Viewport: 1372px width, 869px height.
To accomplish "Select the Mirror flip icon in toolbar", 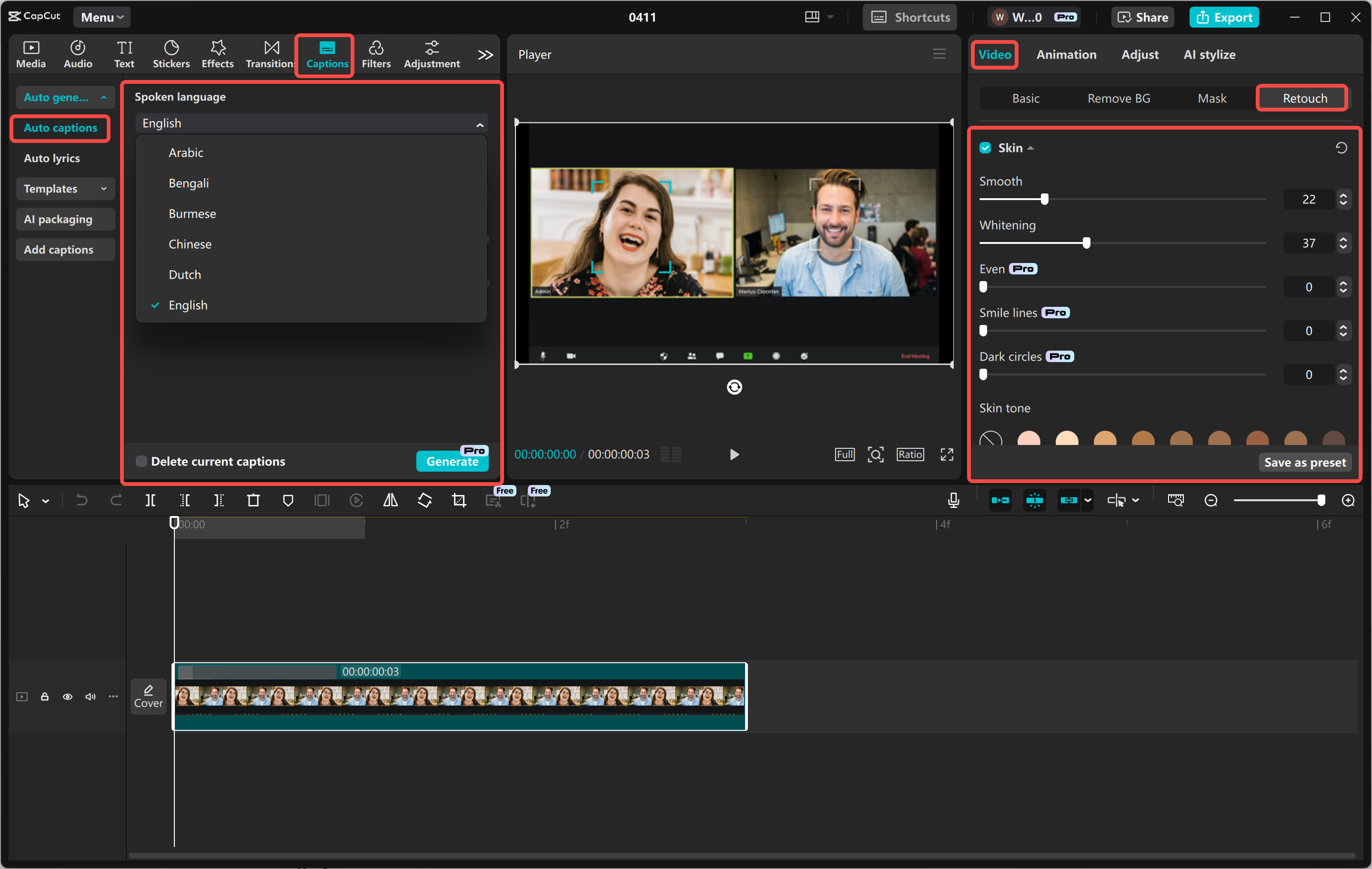I will click(x=390, y=500).
